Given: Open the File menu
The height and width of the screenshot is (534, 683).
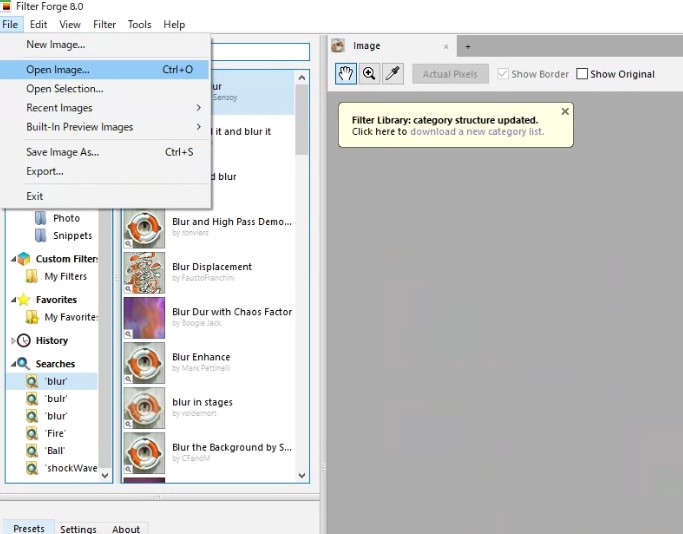Looking at the screenshot, I should pyautogui.click(x=10, y=24).
